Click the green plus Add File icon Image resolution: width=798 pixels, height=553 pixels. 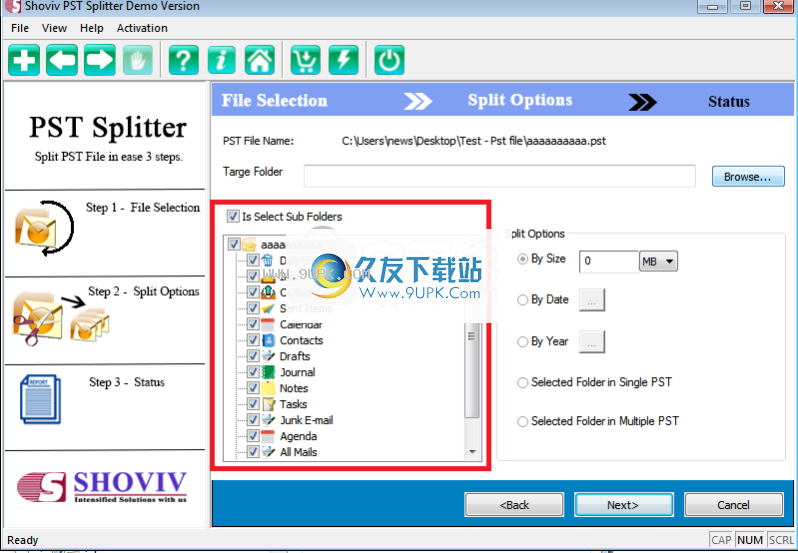[24, 60]
